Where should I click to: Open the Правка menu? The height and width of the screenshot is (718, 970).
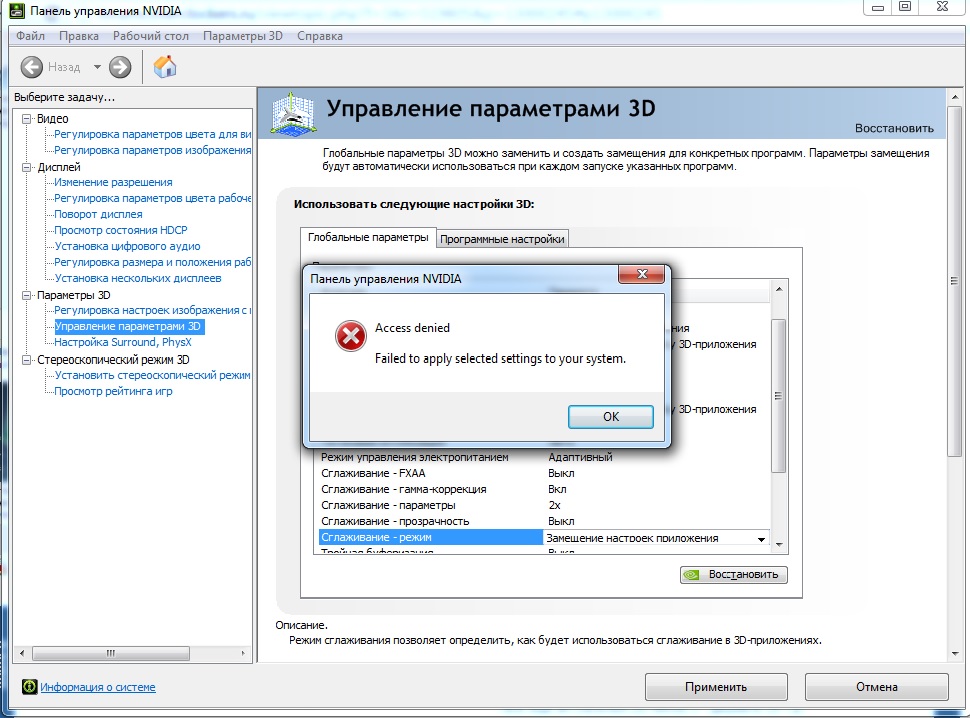click(79, 36)
